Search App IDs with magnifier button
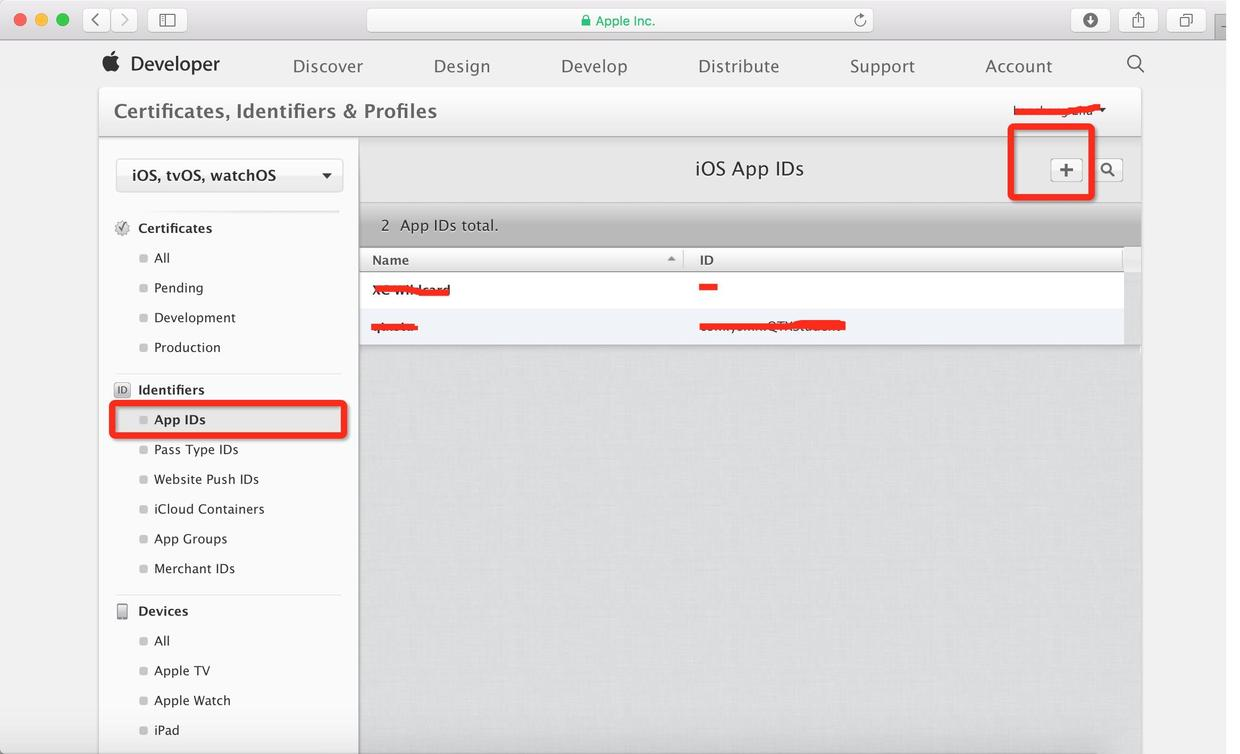Viewport: 1240px width, 754px height. 1108,170
